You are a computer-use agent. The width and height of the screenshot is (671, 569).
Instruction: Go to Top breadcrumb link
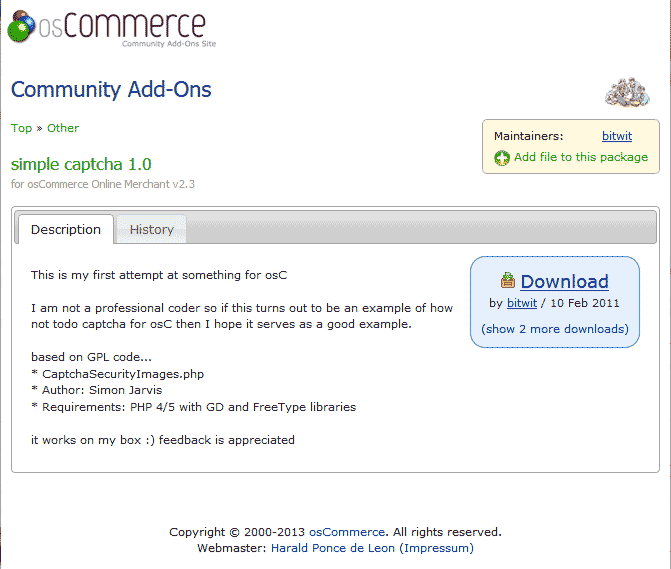pyautogui.click(x=21, y=128)
